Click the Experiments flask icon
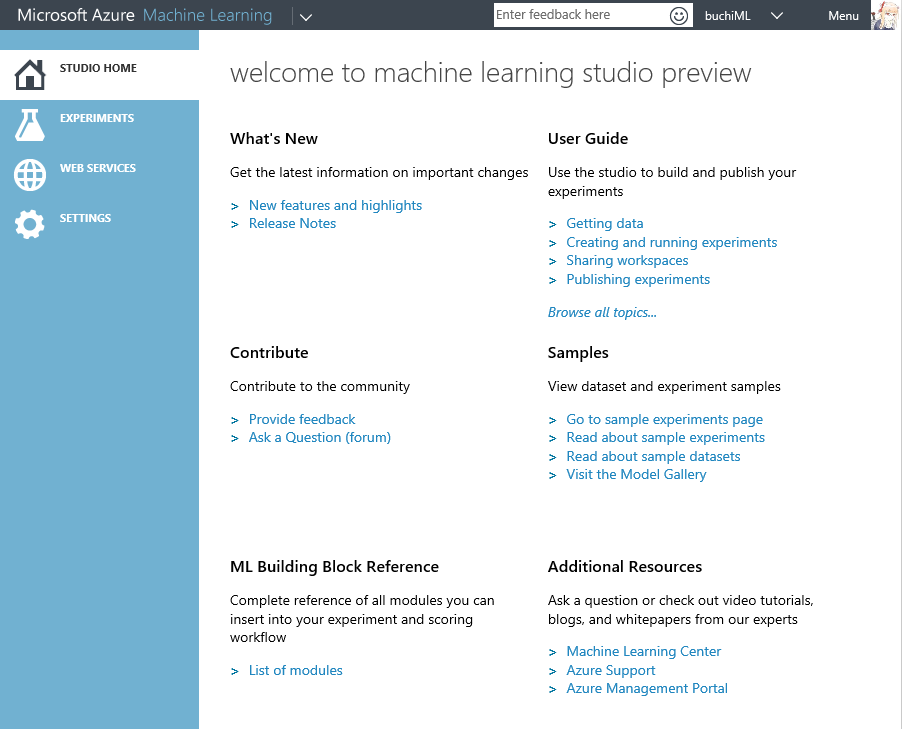Viewport: 902px width, 729px height. tap(30, 125)
